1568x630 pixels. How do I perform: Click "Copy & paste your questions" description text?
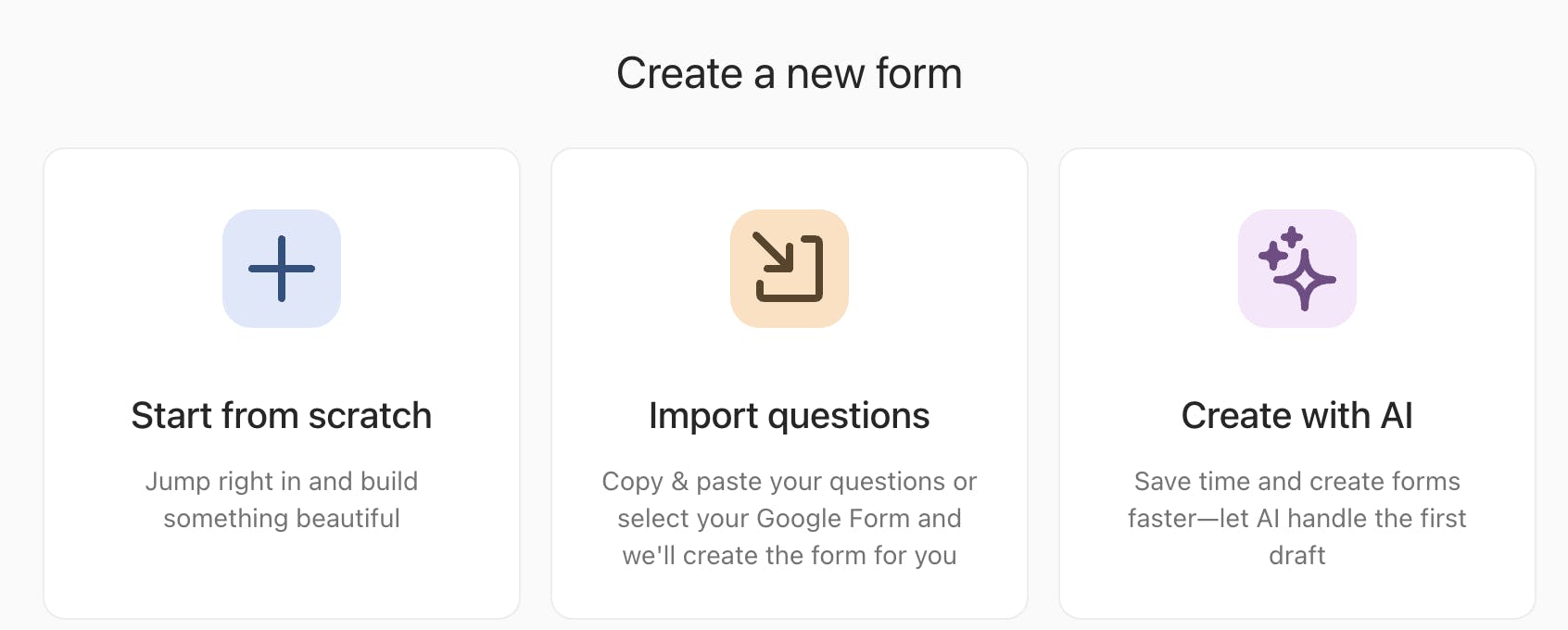tap(790, 481)
